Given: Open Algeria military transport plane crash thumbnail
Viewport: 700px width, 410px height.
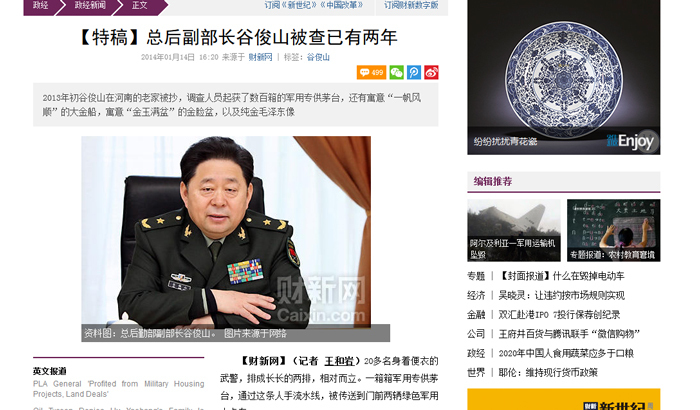Looking at the screenshot, I should [x=514, y=230].
